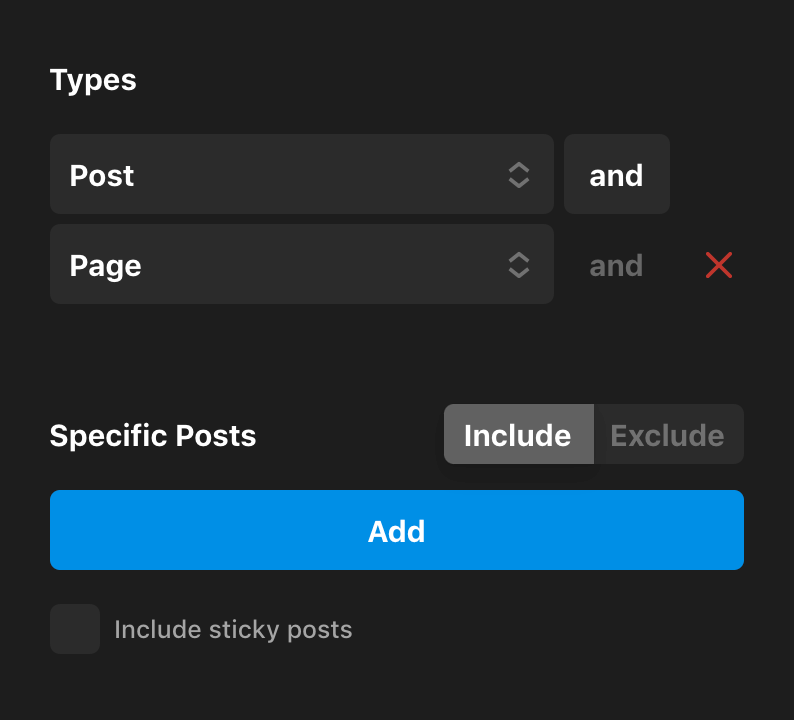The height and width of the screenshot is (720, 794).
Task: Click the 'Include sticky posts' label text
Action: point(233,630)
